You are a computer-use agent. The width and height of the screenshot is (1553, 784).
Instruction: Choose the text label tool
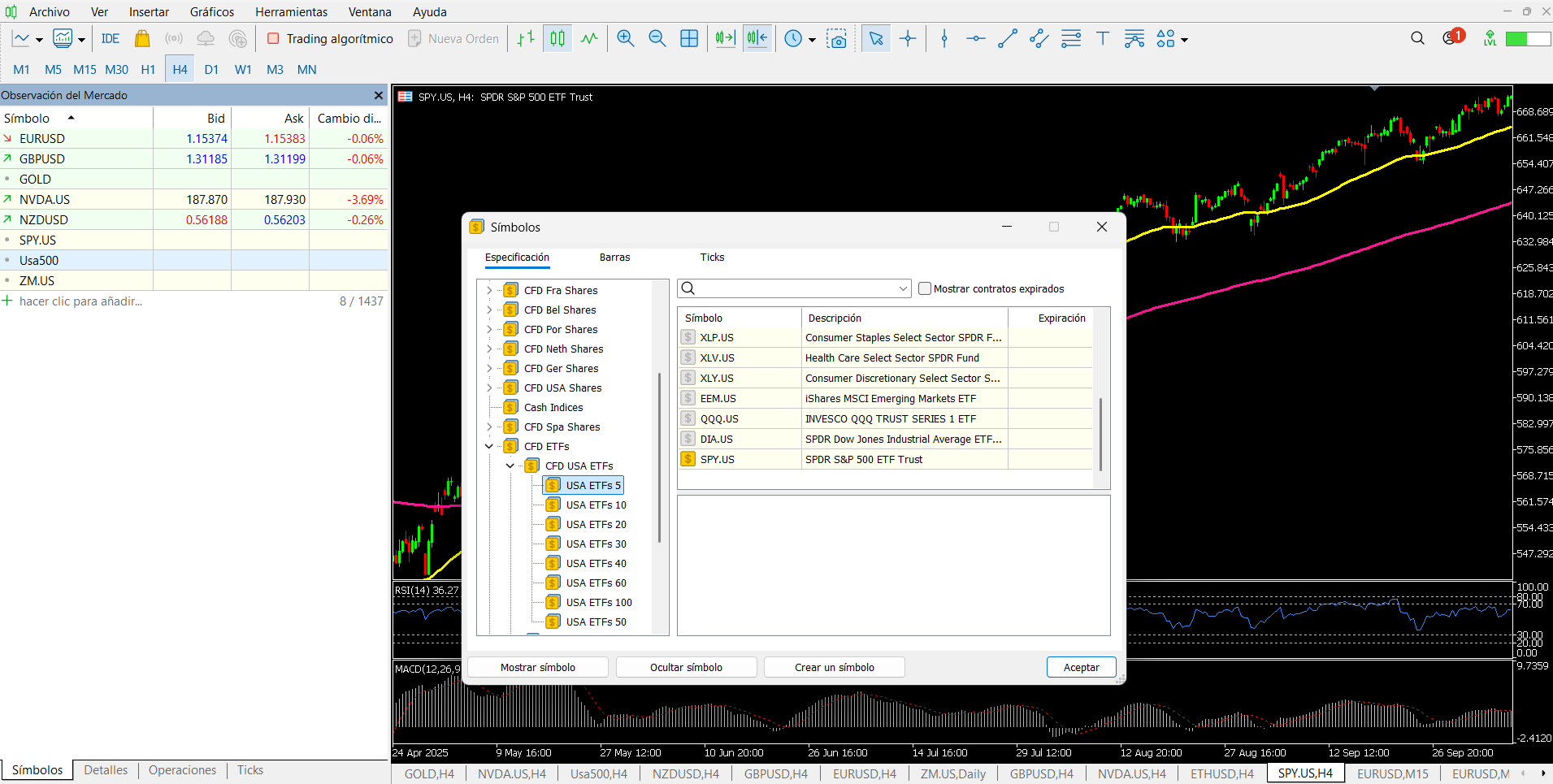[1102, 39]
